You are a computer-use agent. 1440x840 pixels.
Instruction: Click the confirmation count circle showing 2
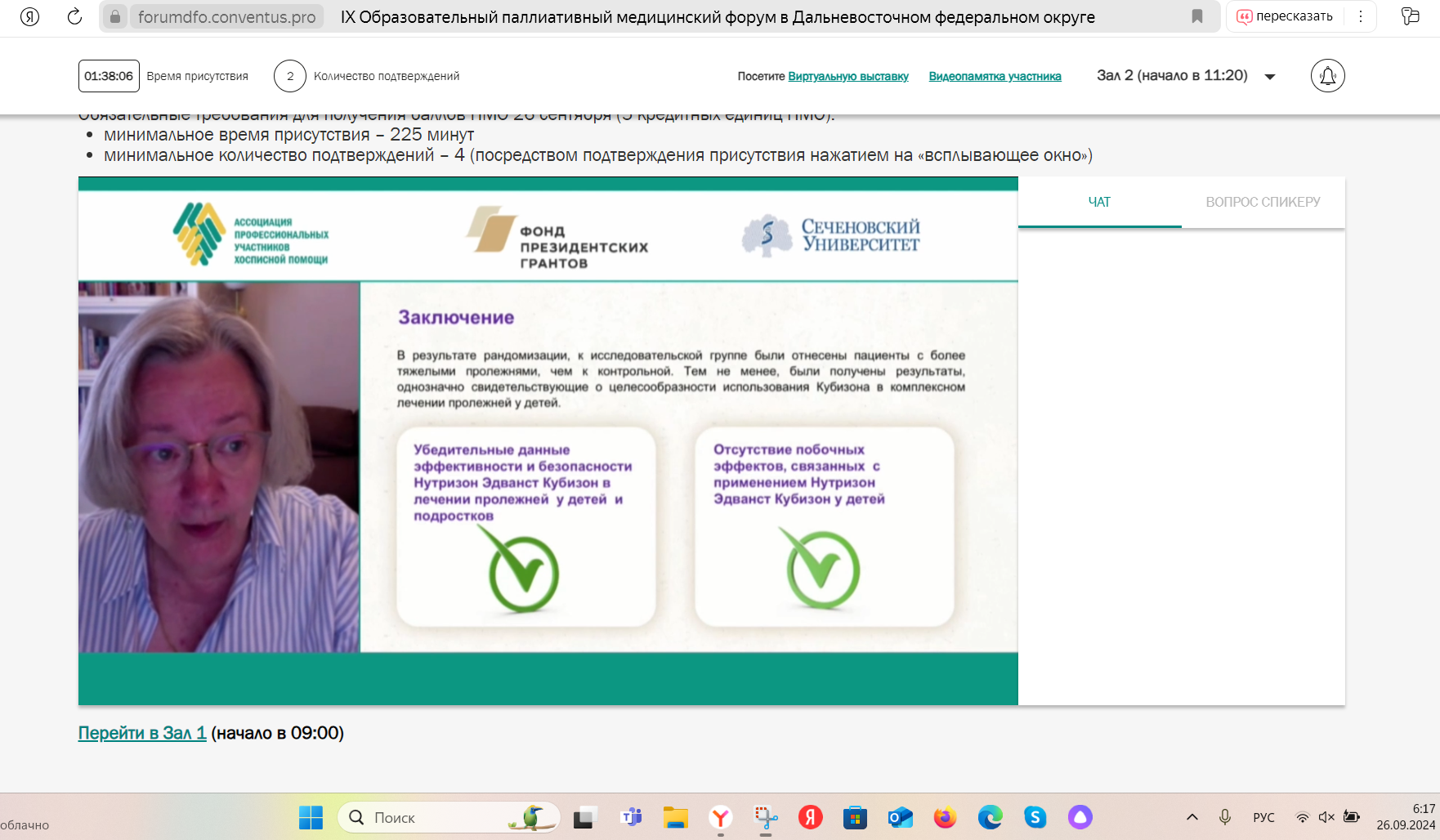(290, 76)
